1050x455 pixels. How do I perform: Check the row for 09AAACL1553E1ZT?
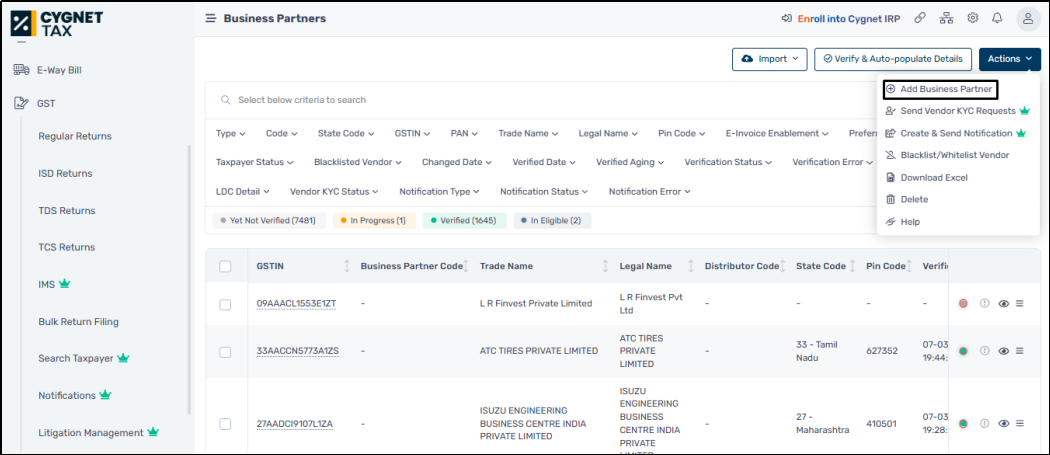pos(225,304)
